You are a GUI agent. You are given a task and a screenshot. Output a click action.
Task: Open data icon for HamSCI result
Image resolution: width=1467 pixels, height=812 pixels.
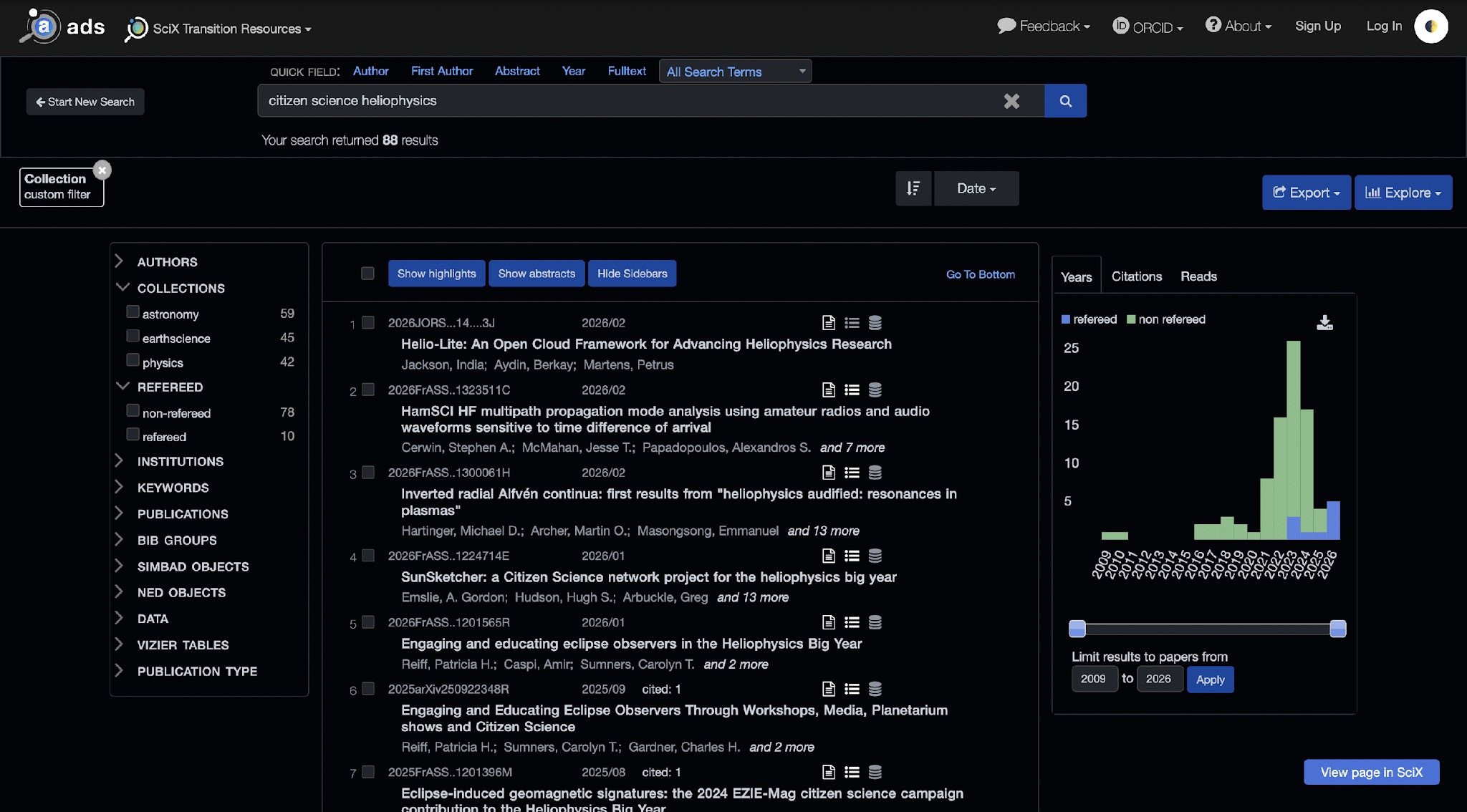pos(875,390)
